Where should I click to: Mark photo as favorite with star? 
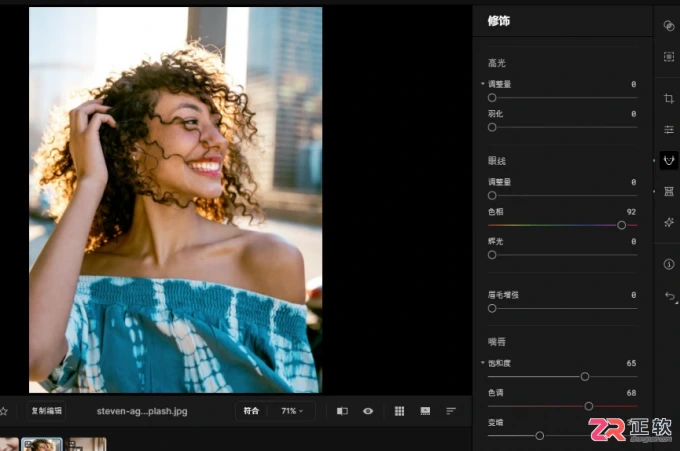click(3, 411)
